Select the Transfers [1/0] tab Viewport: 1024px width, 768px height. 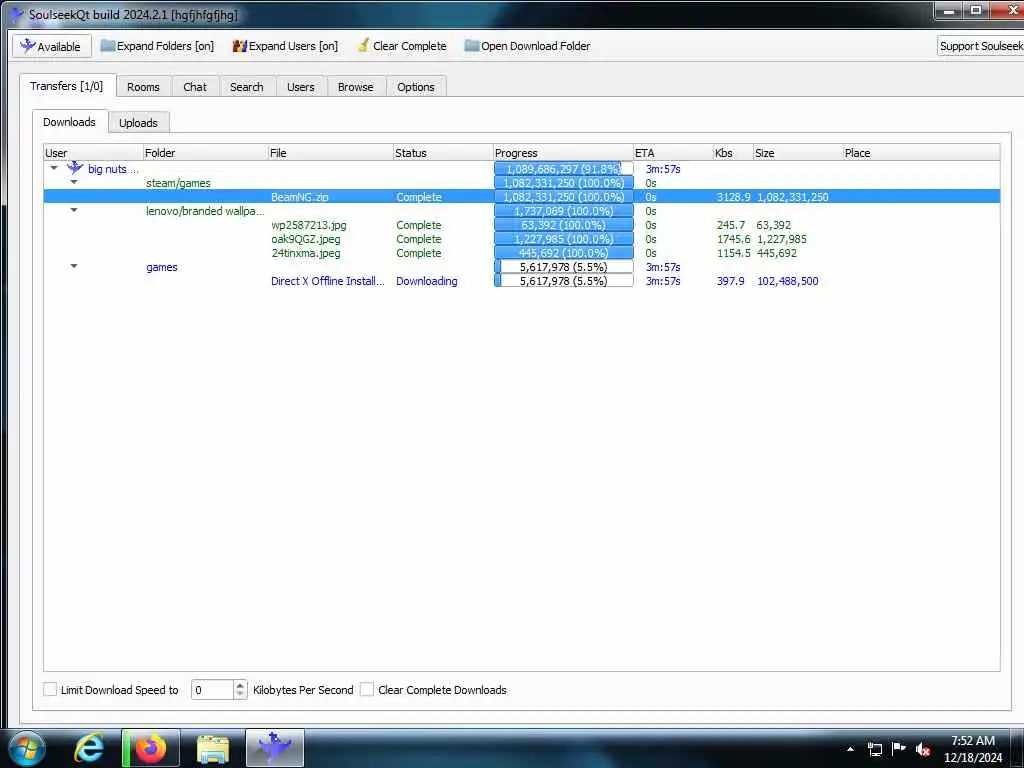pos(67,86)
